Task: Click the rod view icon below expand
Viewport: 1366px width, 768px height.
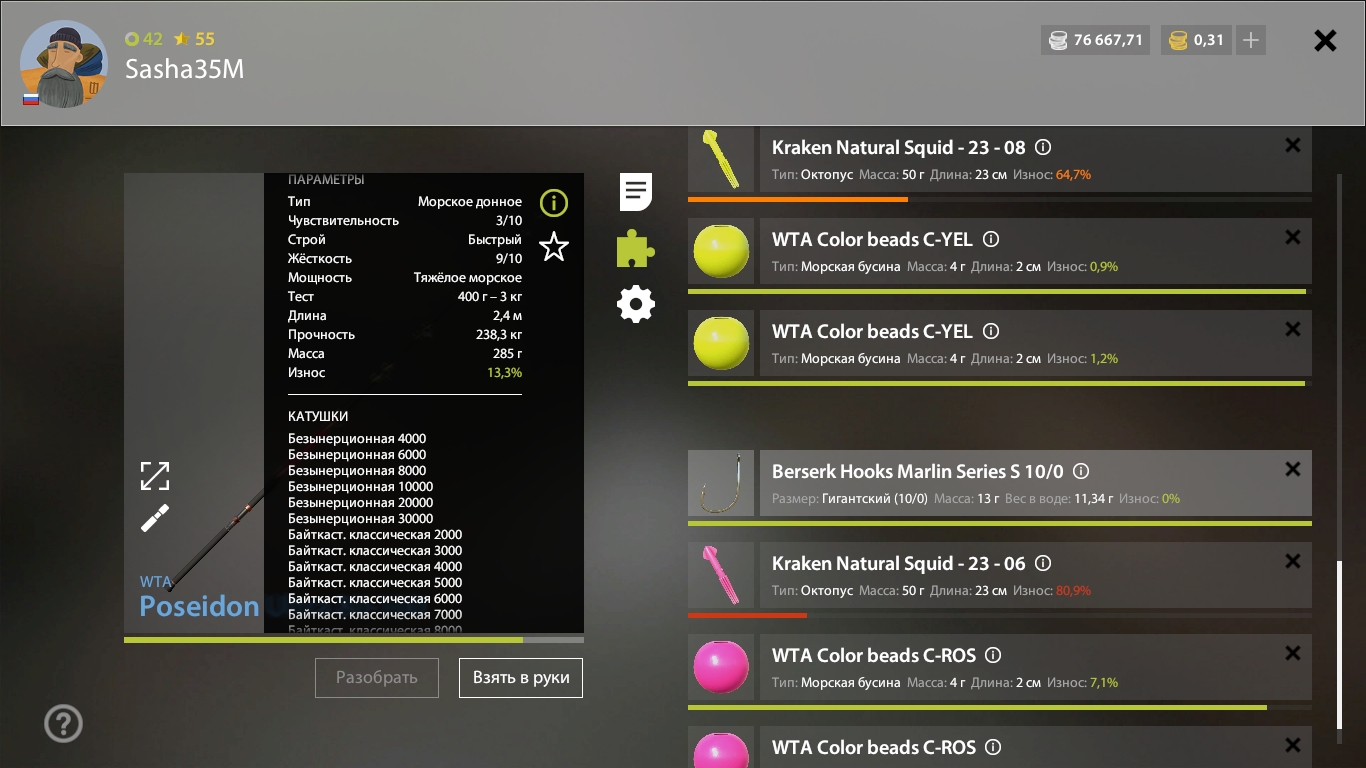Action: click(155, 518)
